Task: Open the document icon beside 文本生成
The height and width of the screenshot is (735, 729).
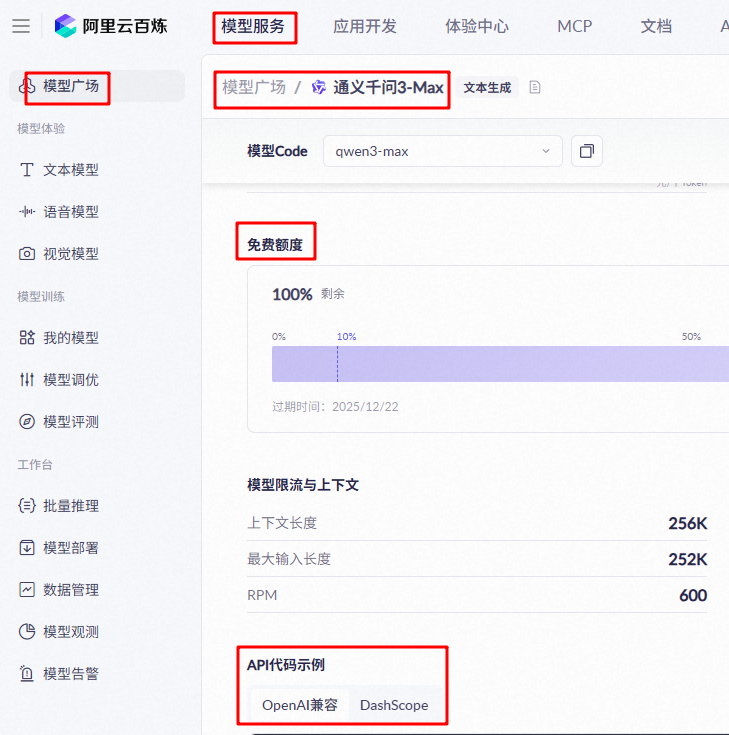Action: pyautogui.click(x=534, y=87)
